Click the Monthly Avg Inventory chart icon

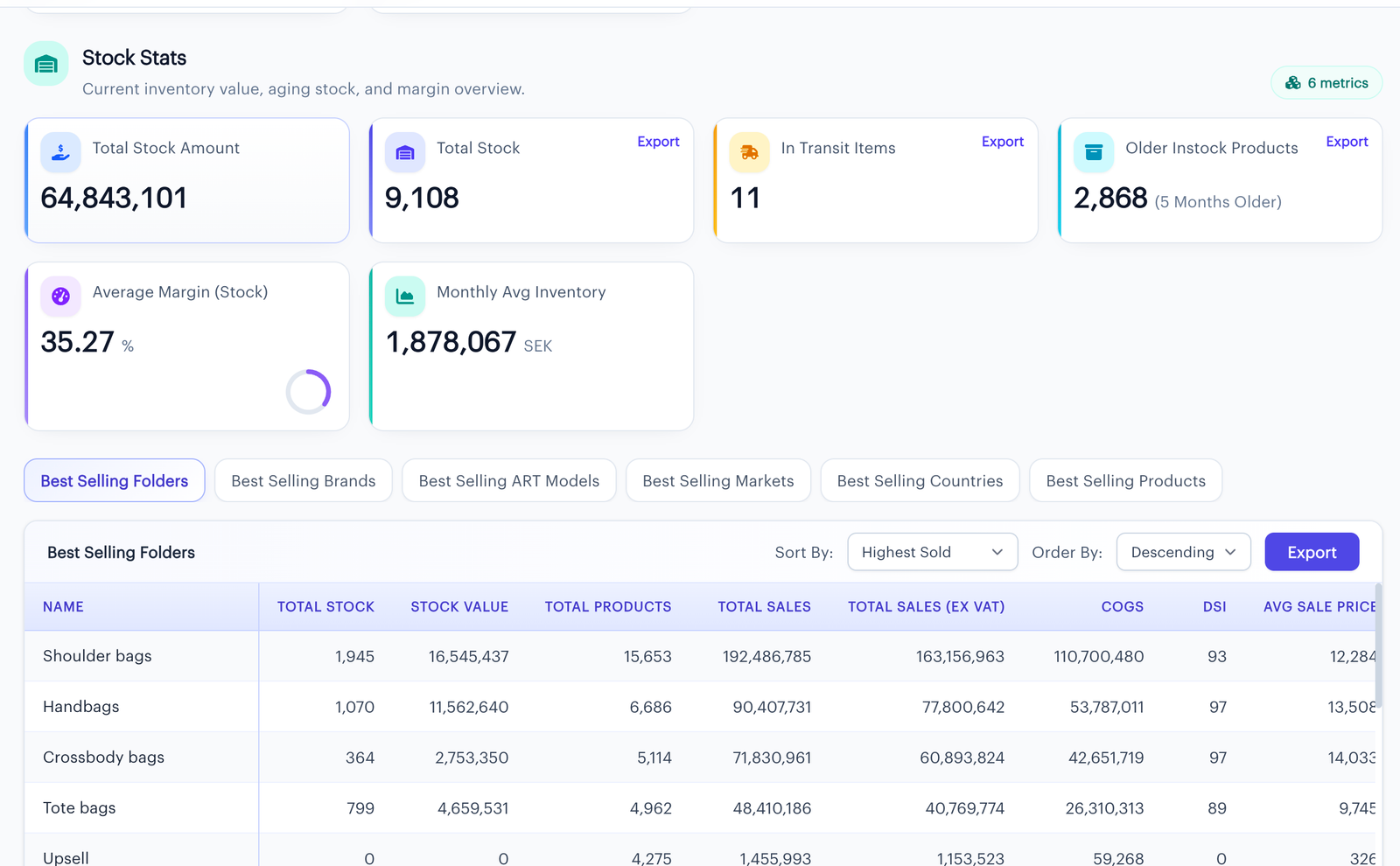click(405, 297)
